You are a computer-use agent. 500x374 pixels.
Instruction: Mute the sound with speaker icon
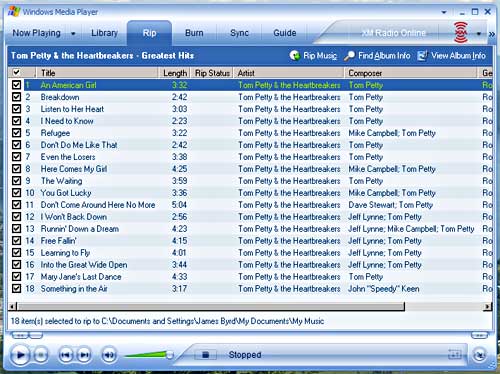(x=109, y=355)
